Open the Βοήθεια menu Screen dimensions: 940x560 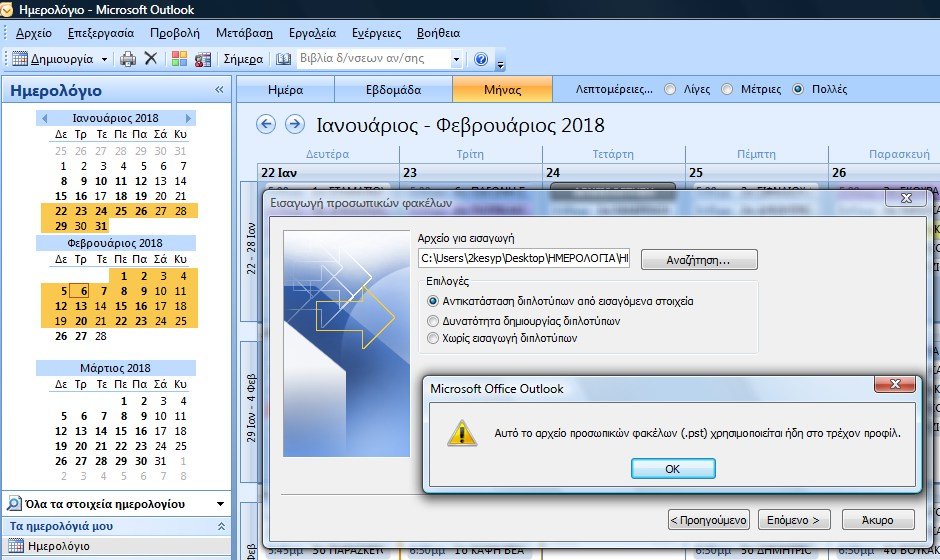pyautogui.click(x=438, y=33)
